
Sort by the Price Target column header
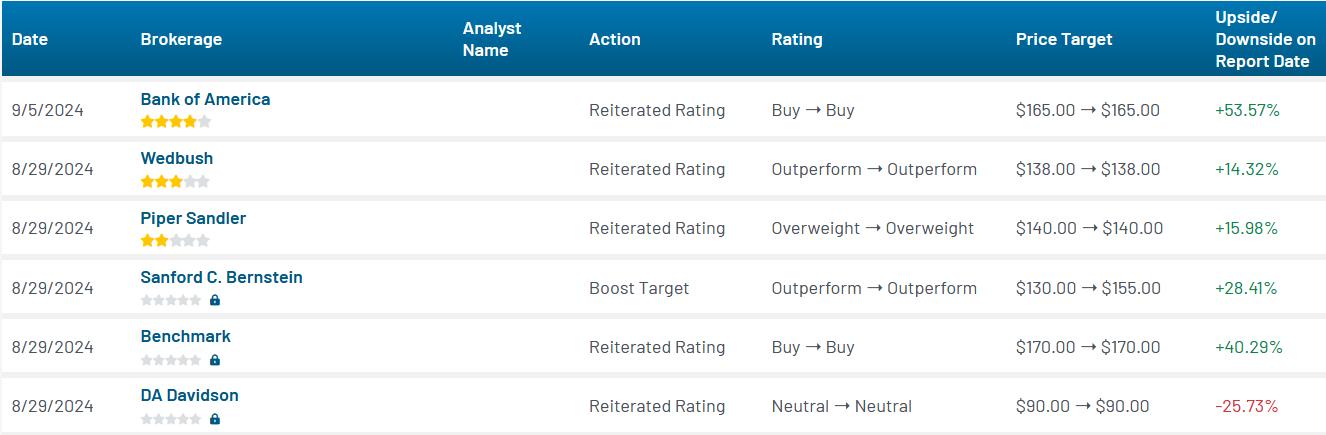coord(1064,39)
